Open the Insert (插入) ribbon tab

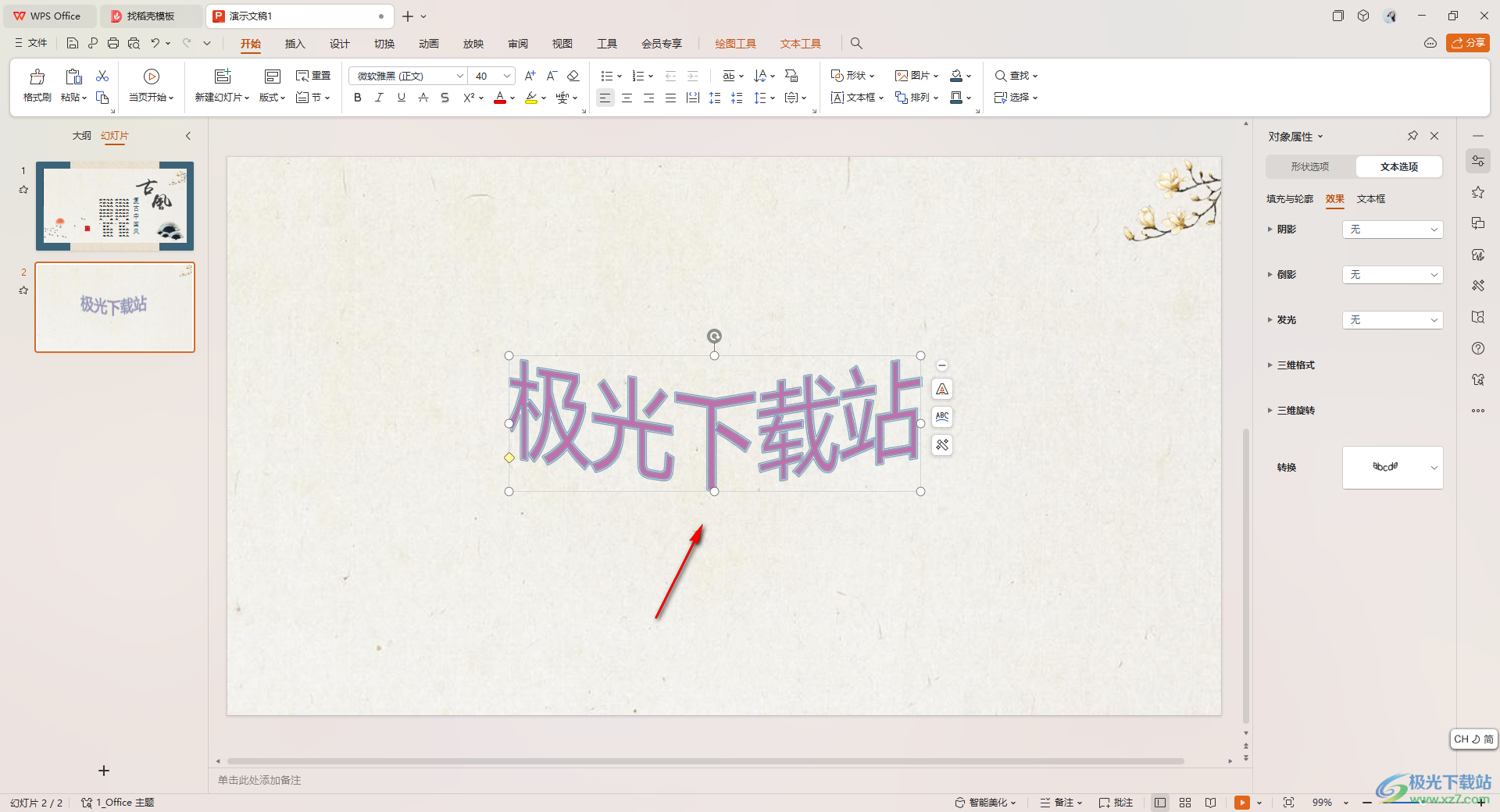point(295,44)
